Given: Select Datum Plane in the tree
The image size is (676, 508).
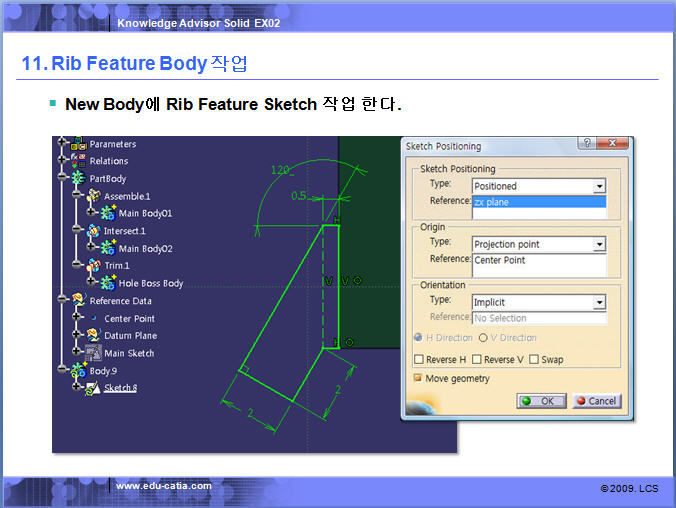Looking at the screenshot, I should click(x=130, y=336).
